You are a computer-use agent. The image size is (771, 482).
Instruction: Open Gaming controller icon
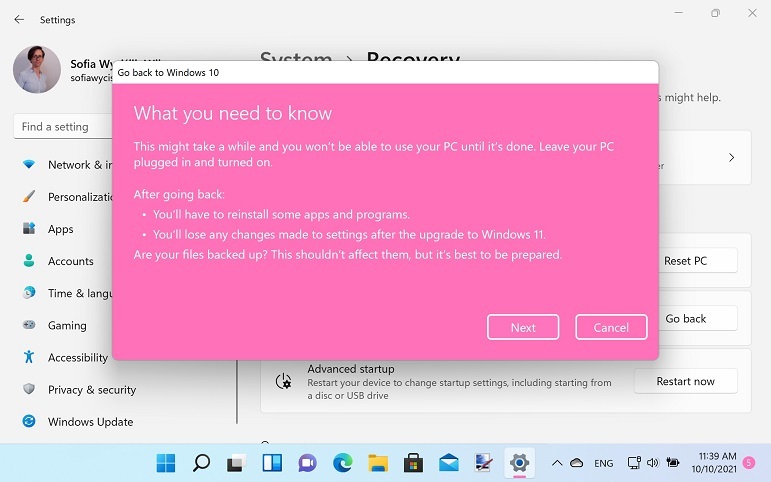tap(29, 325)
